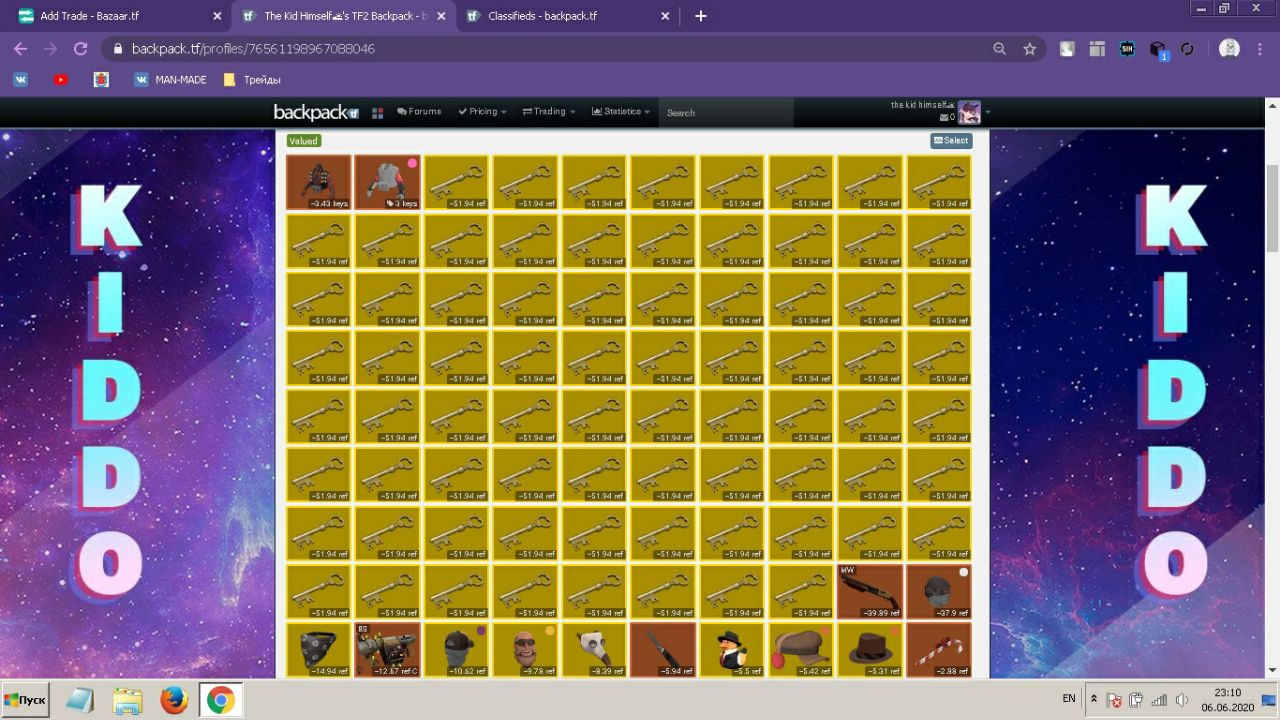Expand the Pricing dropdown menu
The image size is (1280, 720).
pos(482,112)
